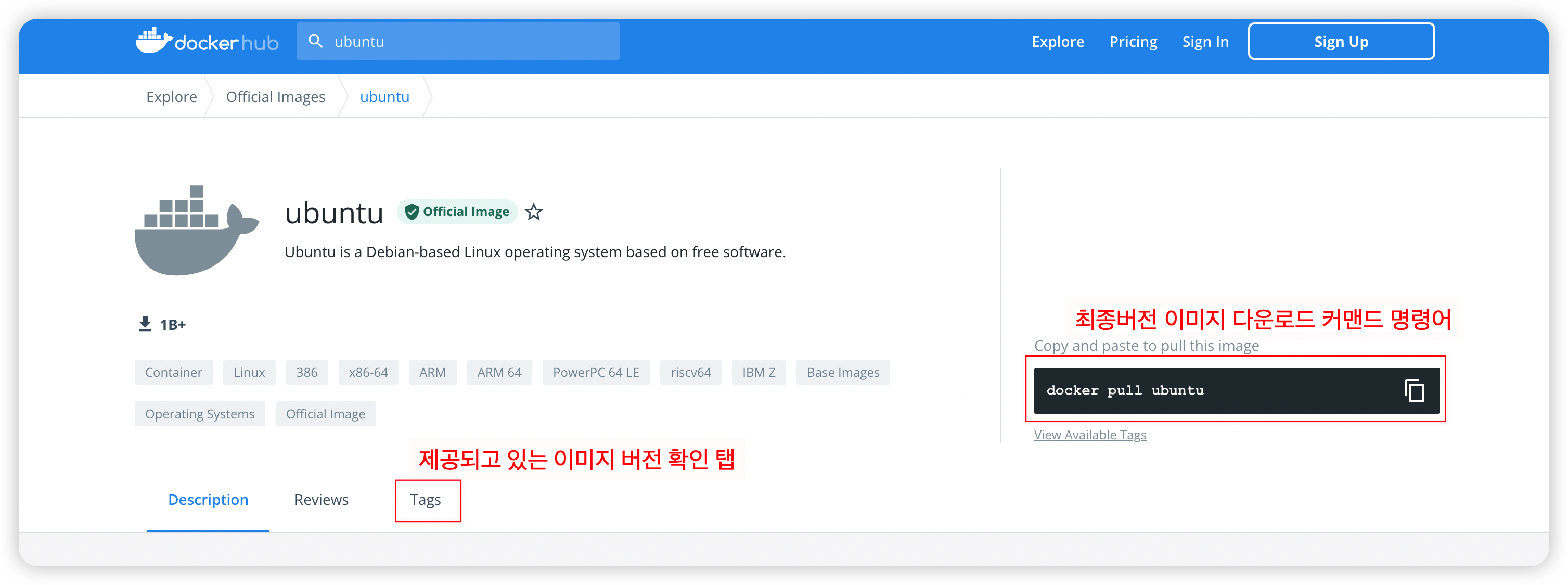Filter by the ARM 64 tag chip
The height and width of the screenshot is (585, 1568).
click(499, 373)
